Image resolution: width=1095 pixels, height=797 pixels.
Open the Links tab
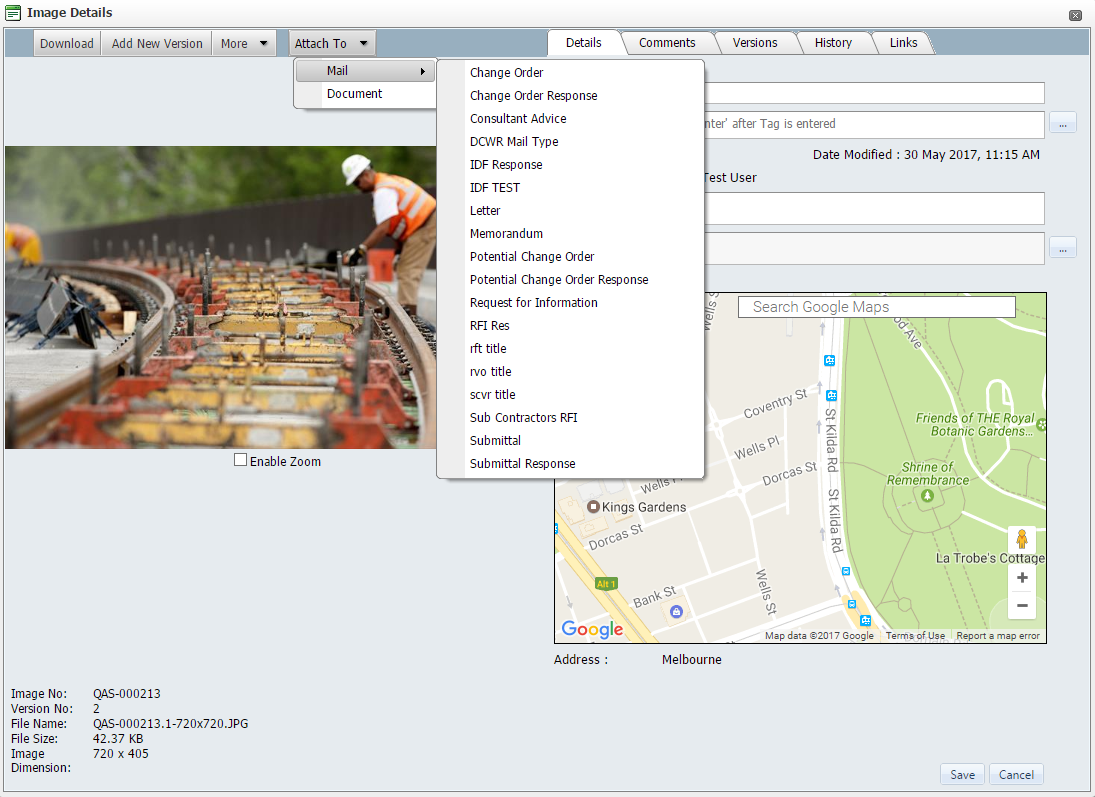903,43
